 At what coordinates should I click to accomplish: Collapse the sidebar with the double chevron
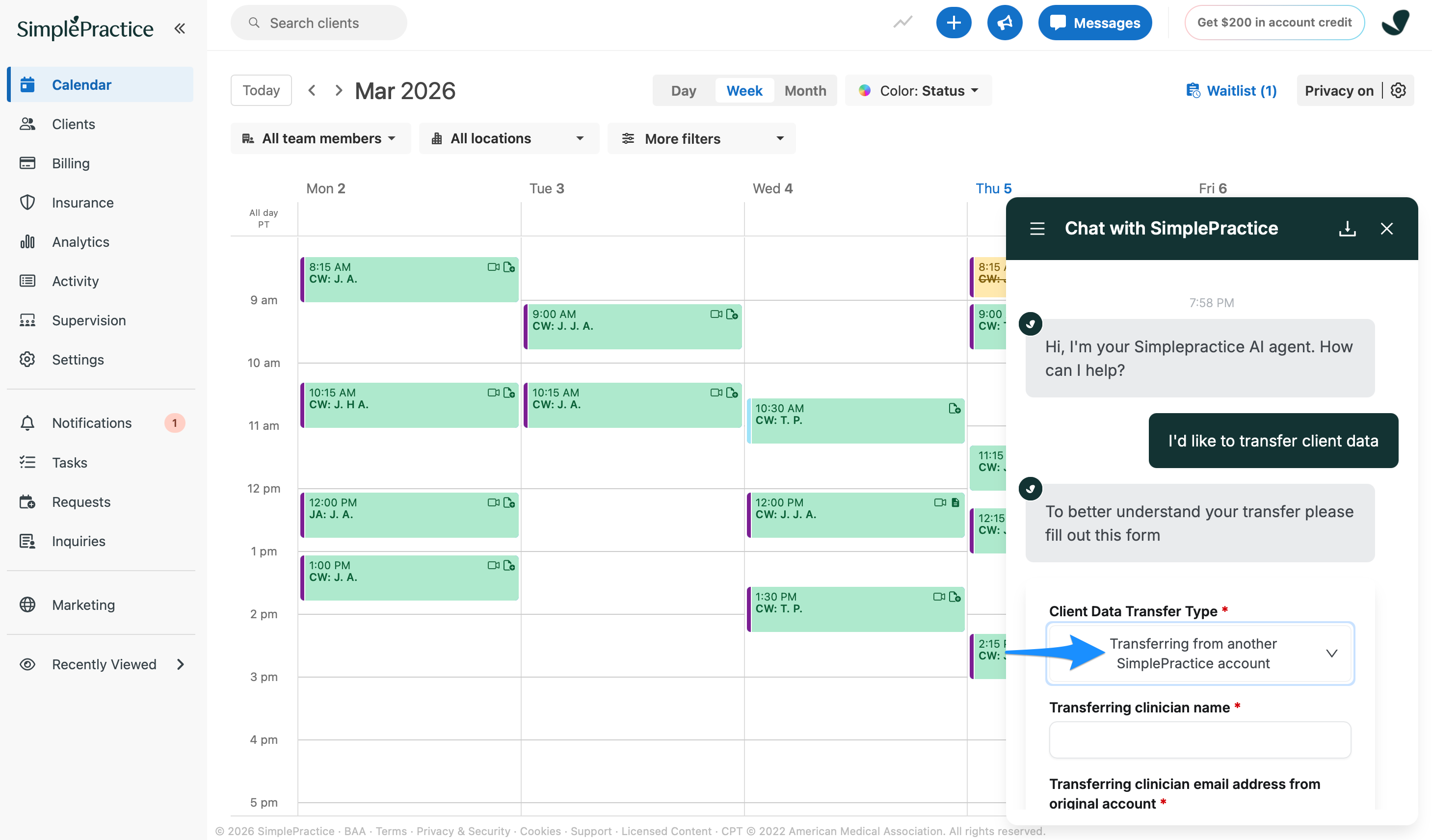(x=180, y=28)
